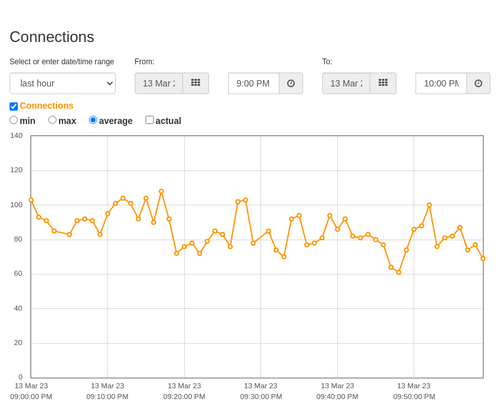Expand the last hour range dropdown
The width and height of the screenshot is (500, 403).
[63, 83]
